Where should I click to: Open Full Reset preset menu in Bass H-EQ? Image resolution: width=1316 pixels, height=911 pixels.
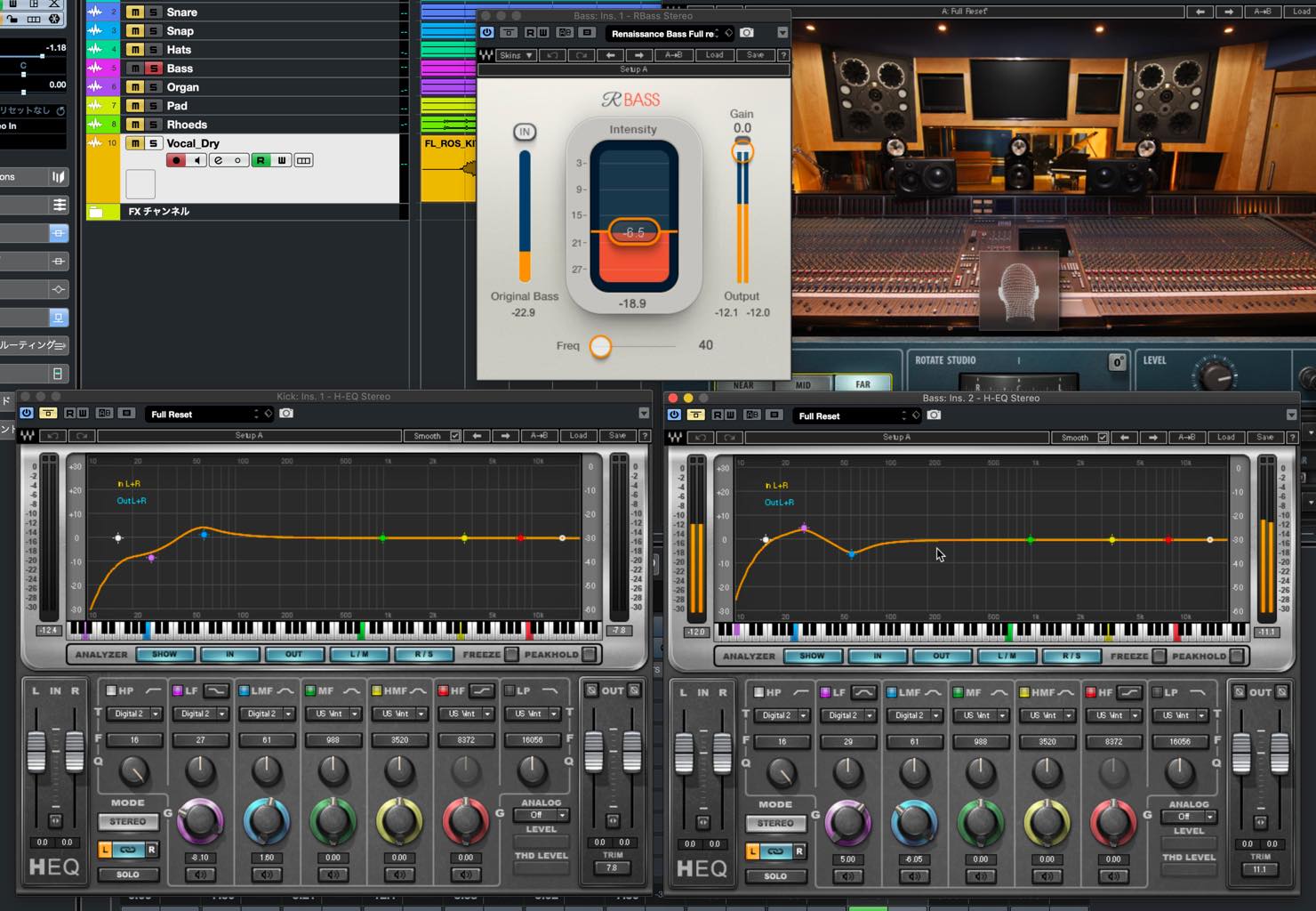(856, 416)
